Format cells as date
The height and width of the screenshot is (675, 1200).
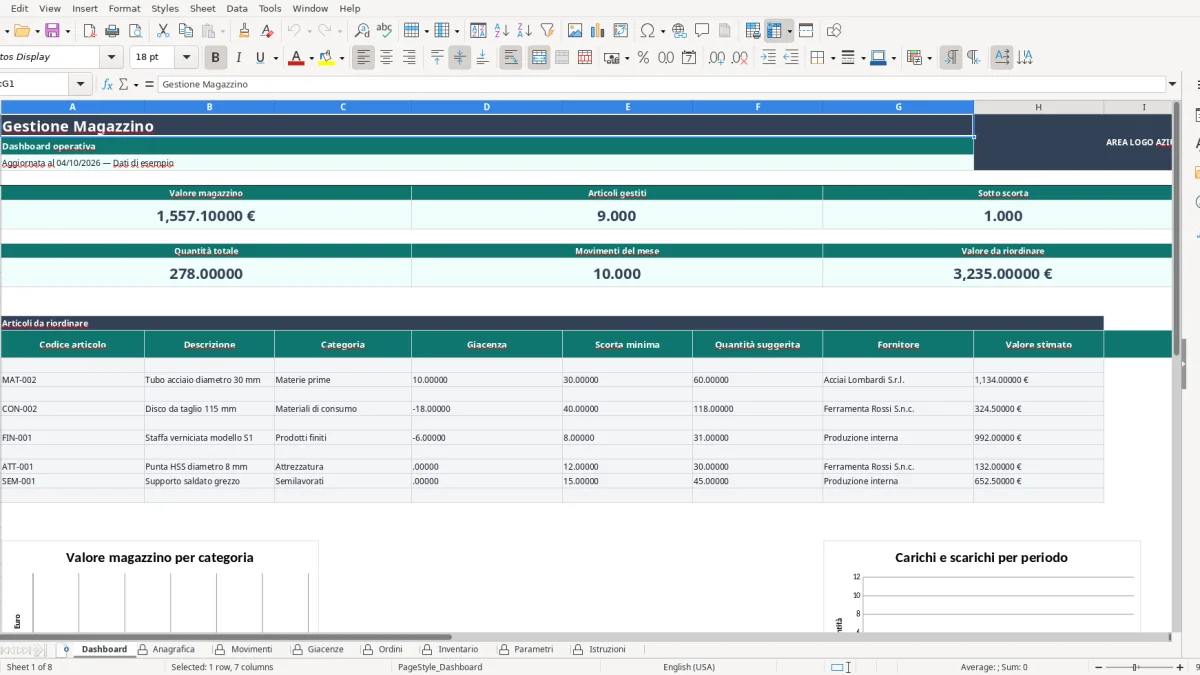689,58
